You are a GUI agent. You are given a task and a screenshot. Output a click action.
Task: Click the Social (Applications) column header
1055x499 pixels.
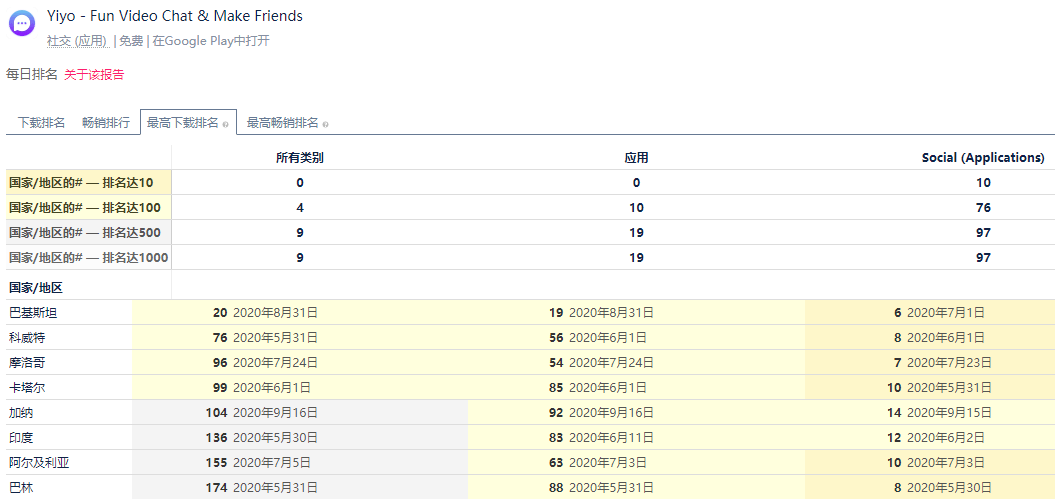[x=983, y=157]
